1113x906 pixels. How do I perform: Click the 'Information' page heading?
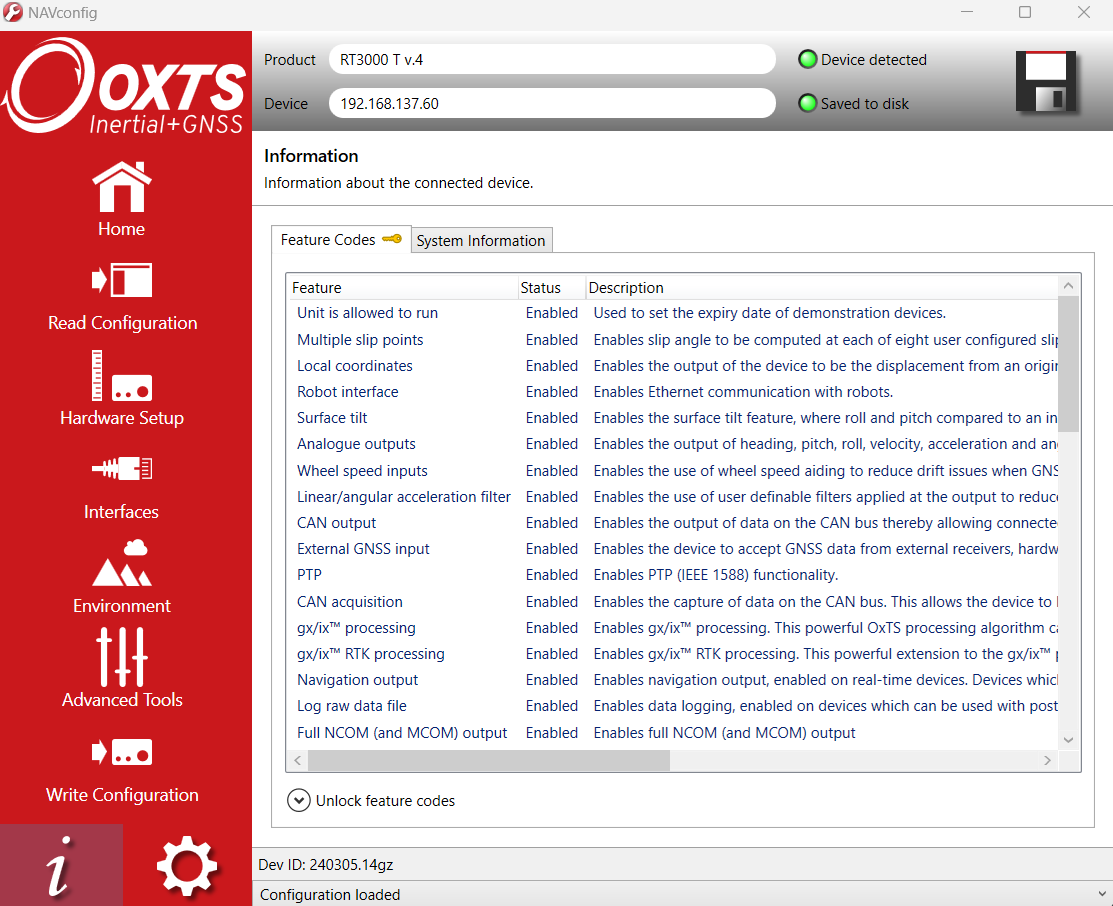click(311, 156)
